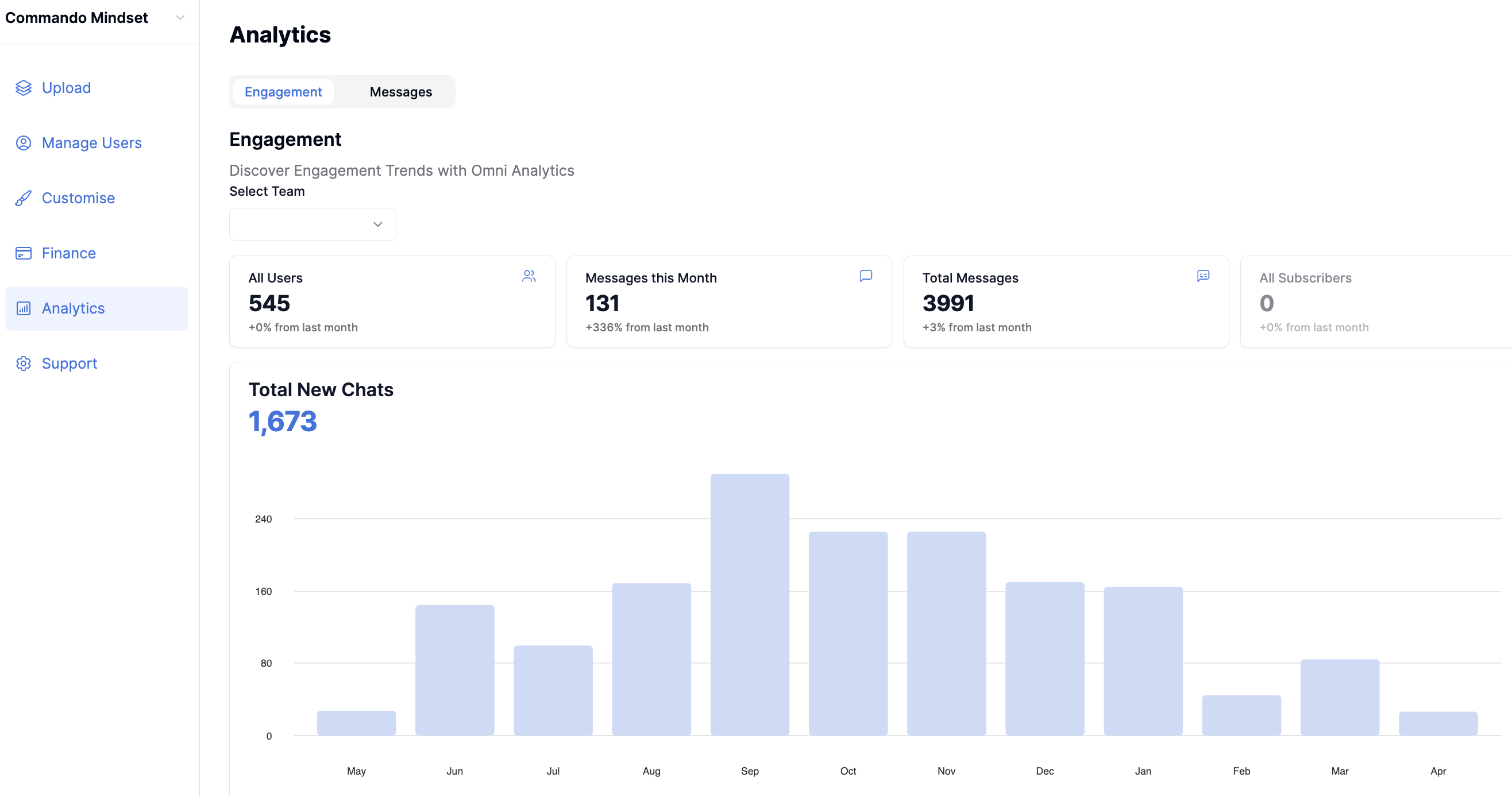This screenshot has height=797, width=1512.
Task: Click the Support gear icon
Action: point(24,364)
